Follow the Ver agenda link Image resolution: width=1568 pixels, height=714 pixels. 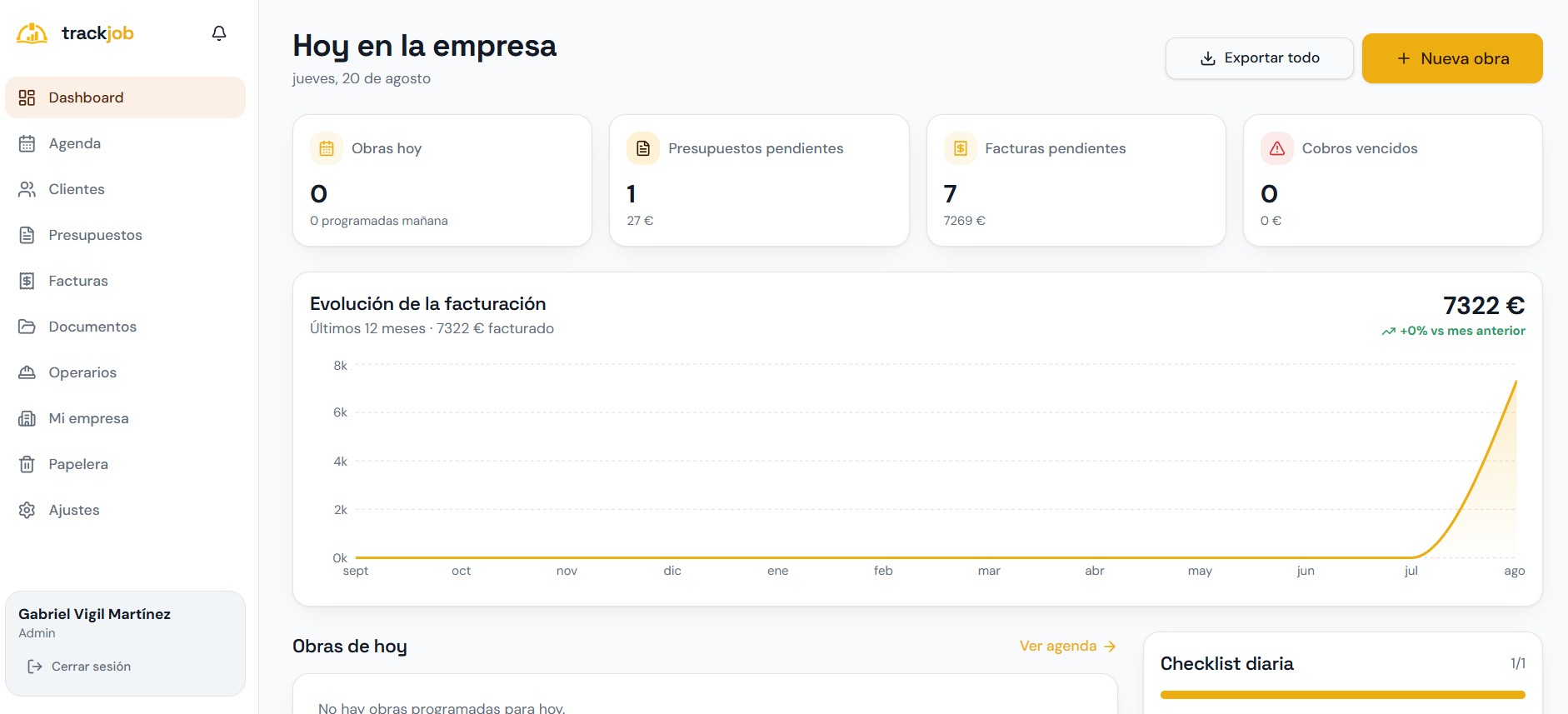point(1067,646)
